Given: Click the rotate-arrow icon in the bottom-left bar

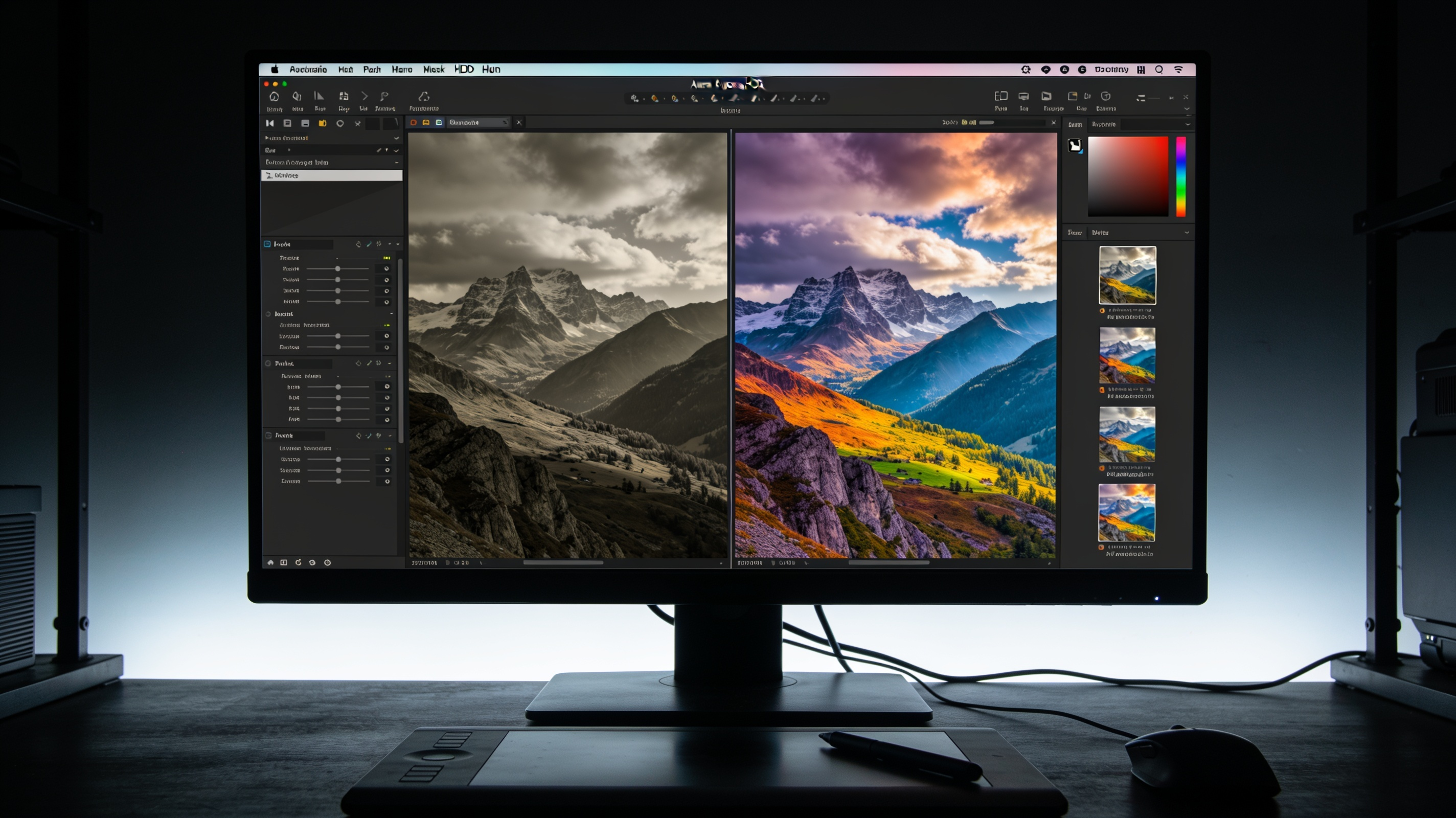Looking at the screenshot, I should (298, 562).
